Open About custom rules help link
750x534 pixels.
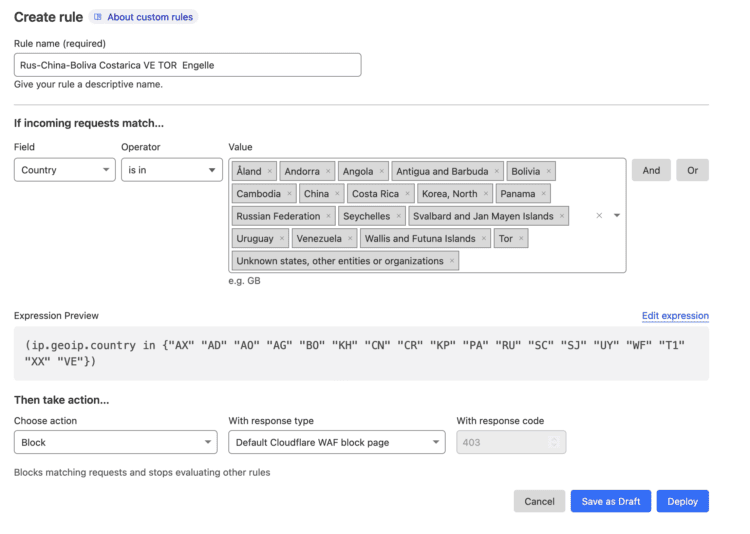(x=143, y=17)
